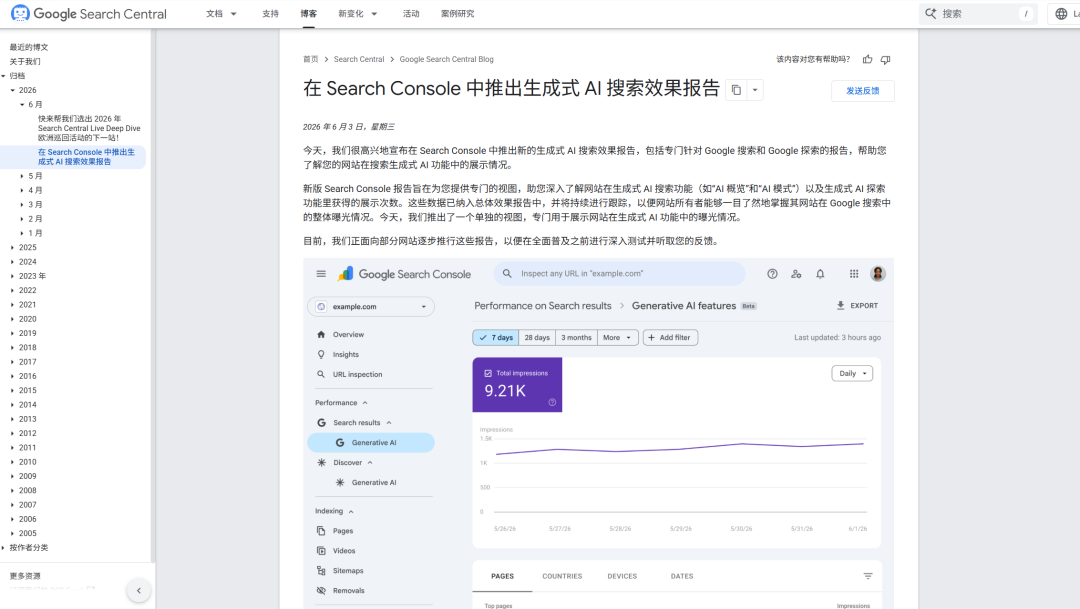Toggle the Total impressions checkbox
The height and width of the screenshot is (609, 1080).
pos(488,373)
